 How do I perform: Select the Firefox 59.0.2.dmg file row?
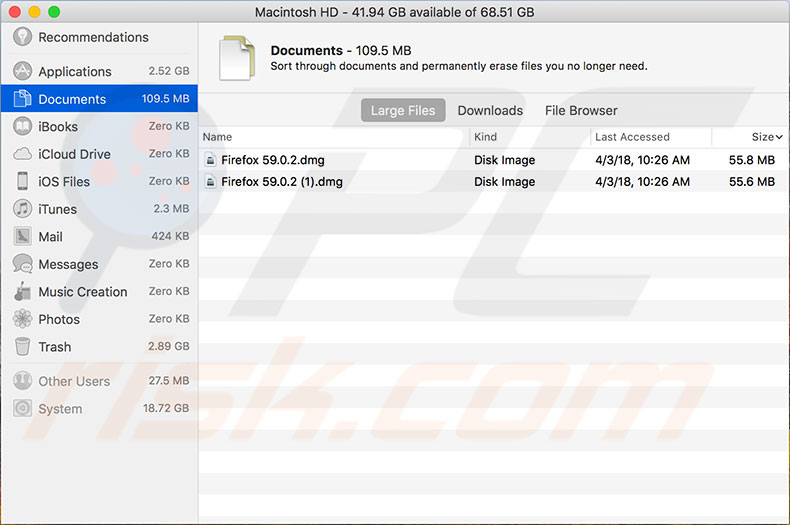[x=272, y=160]
